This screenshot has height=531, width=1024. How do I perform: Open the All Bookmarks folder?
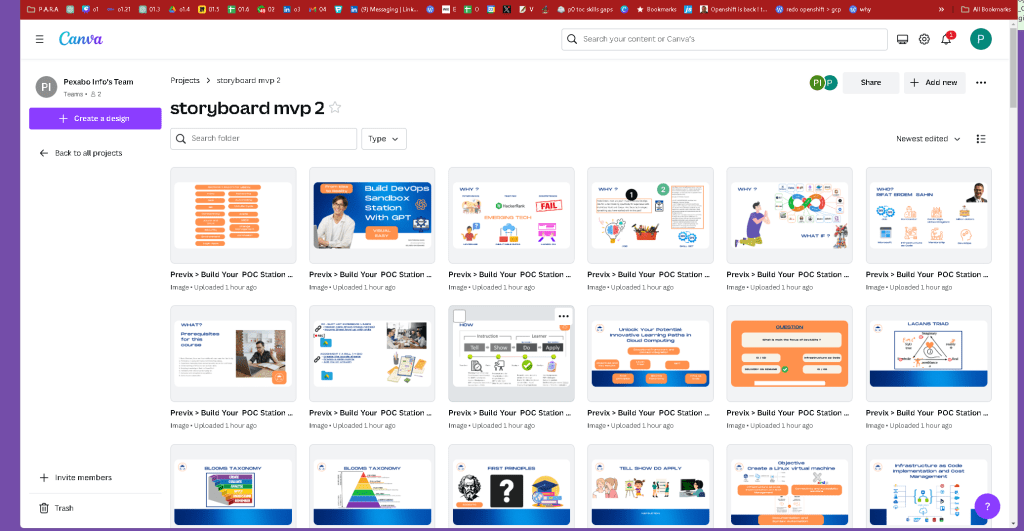click(985, 9)
